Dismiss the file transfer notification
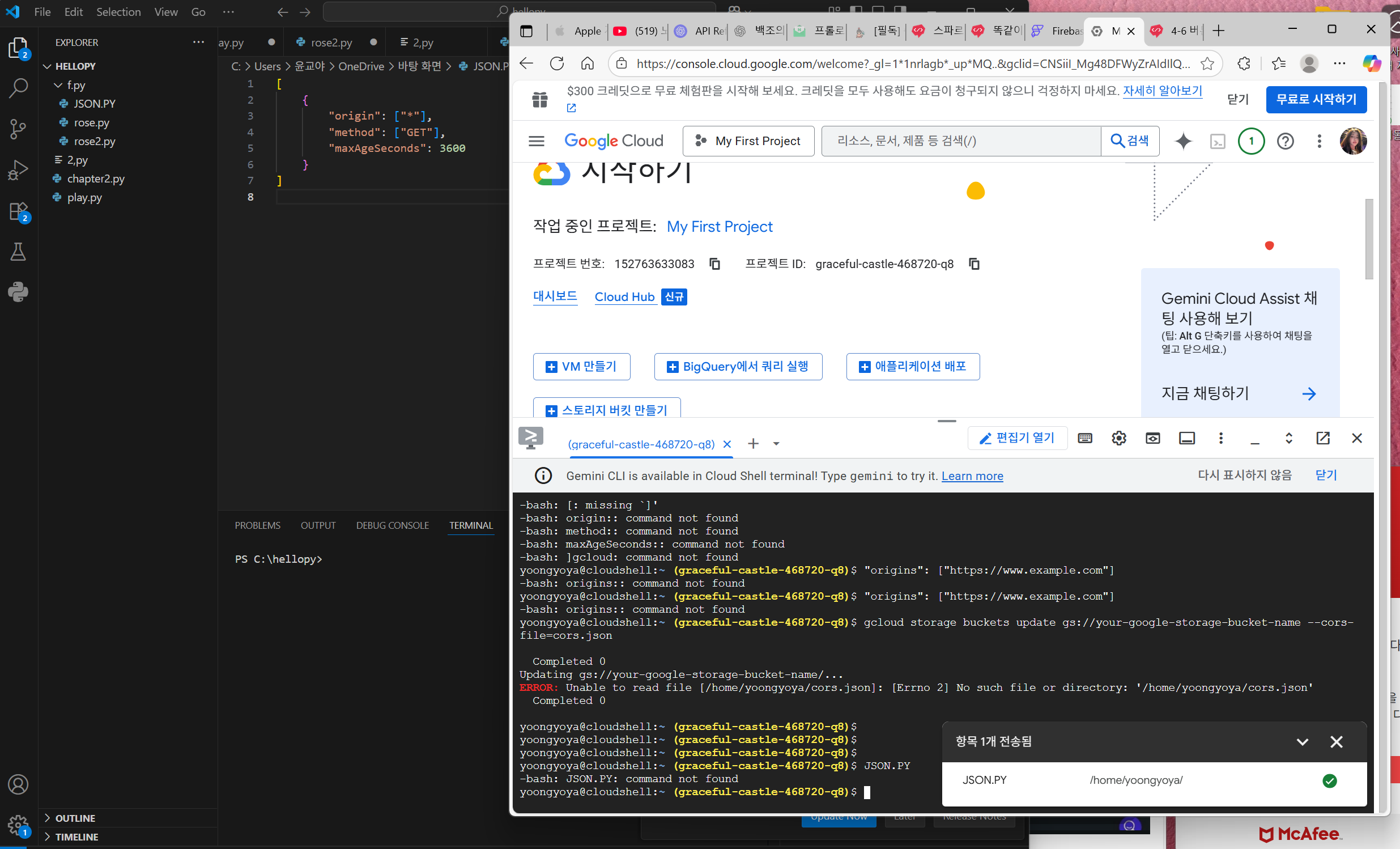Viewport: 1400px width, 849px height. click(x=1337, y=741)
